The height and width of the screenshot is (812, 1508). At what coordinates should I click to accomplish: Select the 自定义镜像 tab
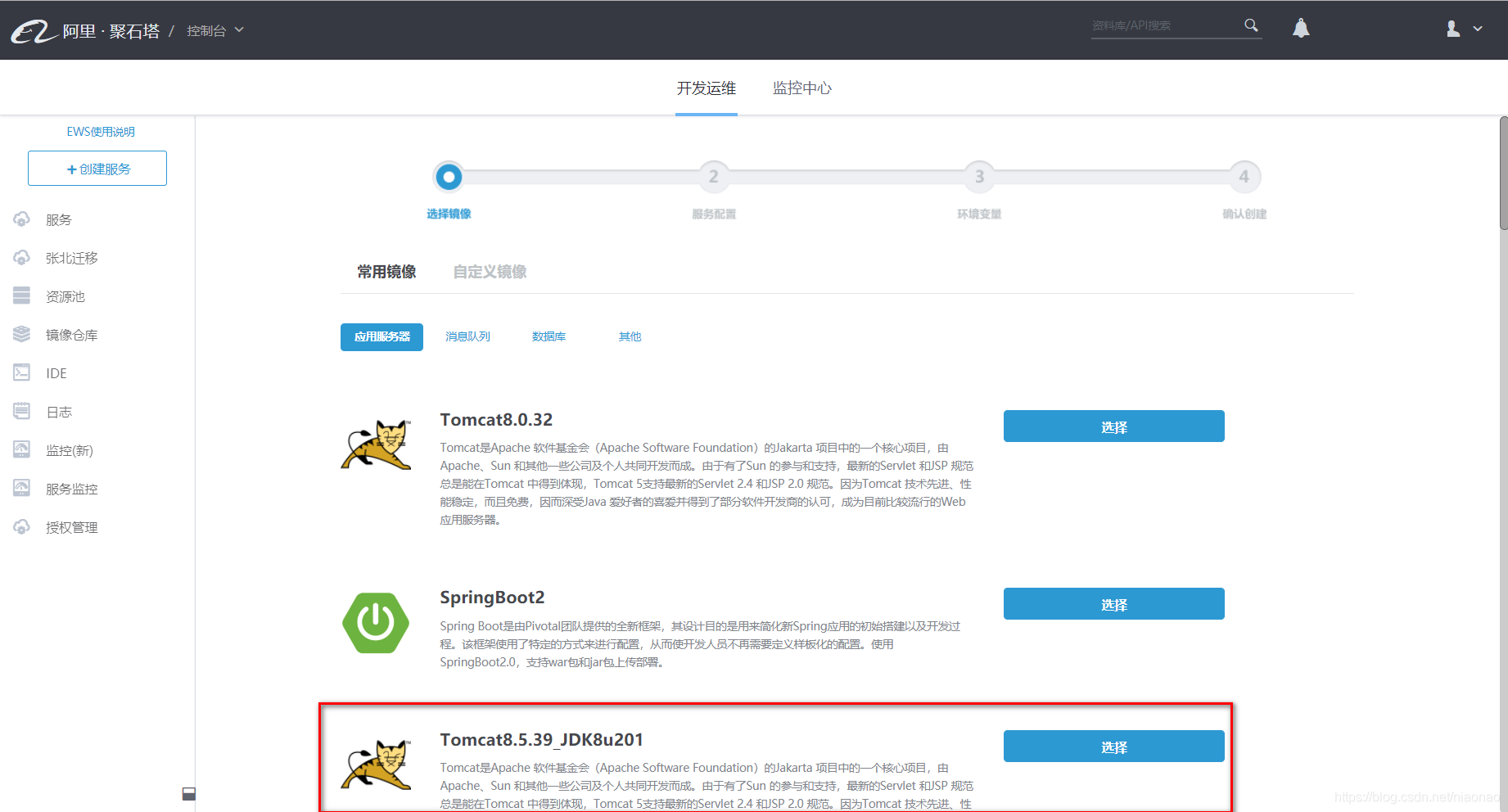click(490, 272)
